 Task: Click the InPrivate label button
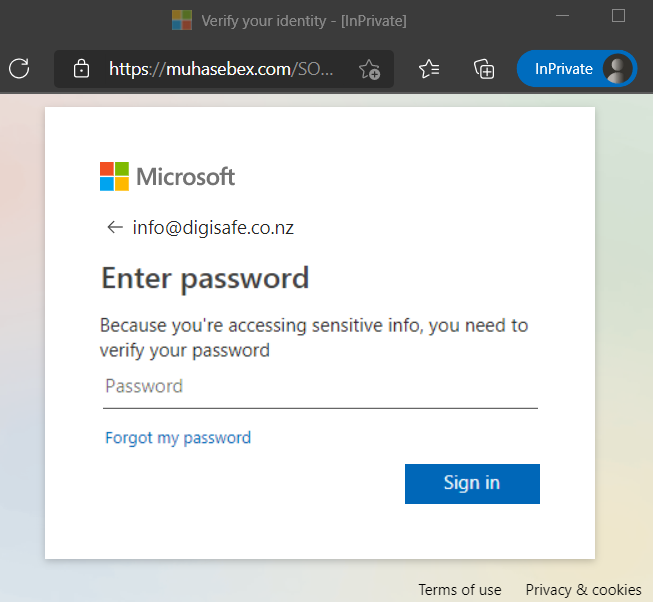point(563,69)
